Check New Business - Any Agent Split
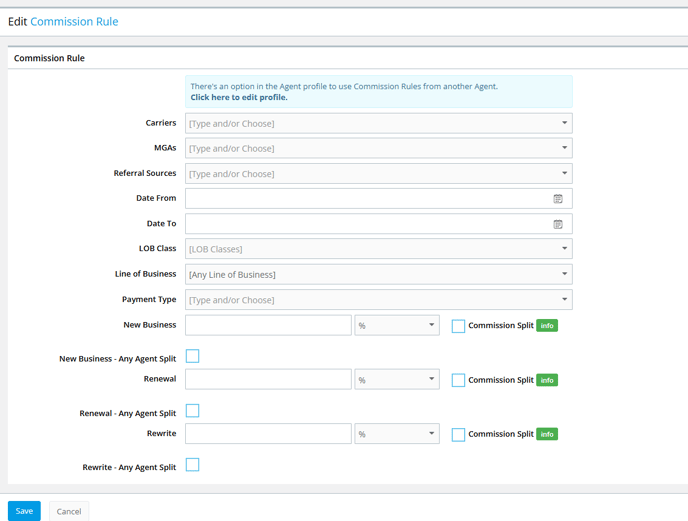The height and width of the screenshot is (521, 688). [x=192, y=356]
